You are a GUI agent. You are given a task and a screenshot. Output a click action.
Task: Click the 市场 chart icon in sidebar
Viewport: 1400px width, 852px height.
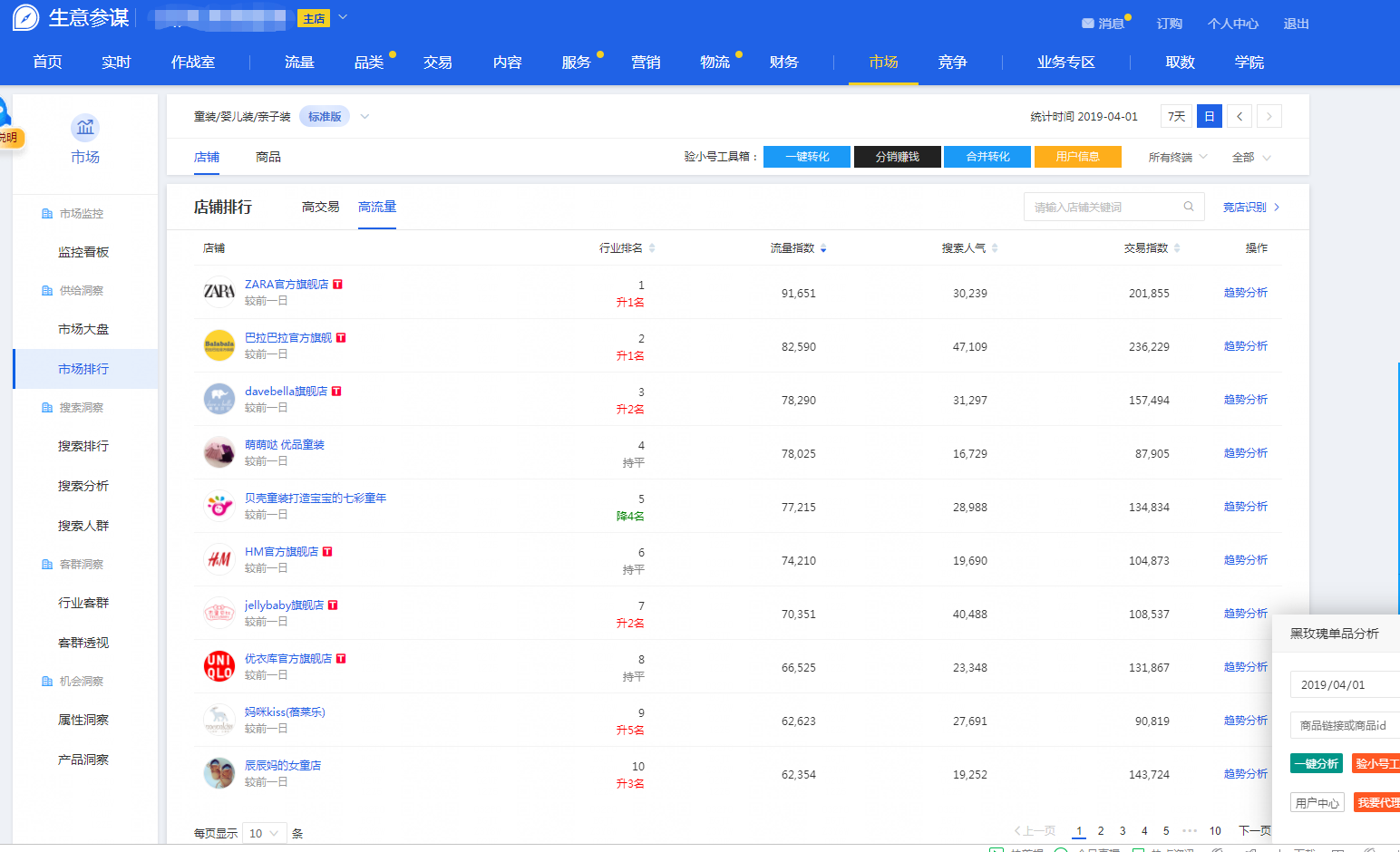pyautogui.click(x=85, y=128)
